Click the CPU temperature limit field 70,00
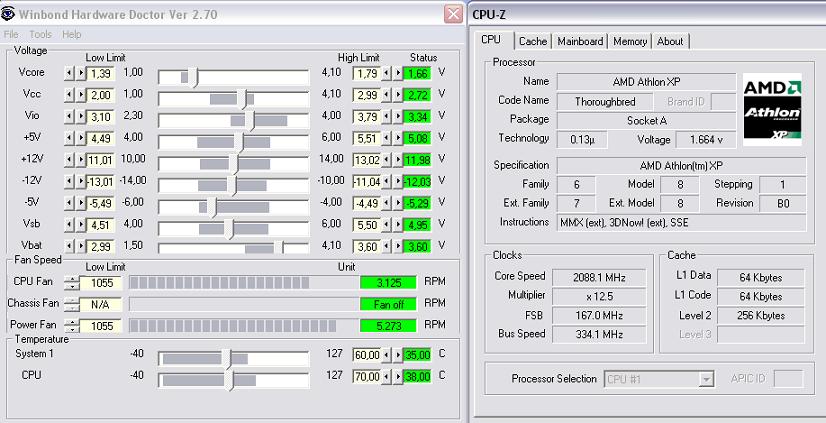The image size is (826, 423). coord(367,377)
